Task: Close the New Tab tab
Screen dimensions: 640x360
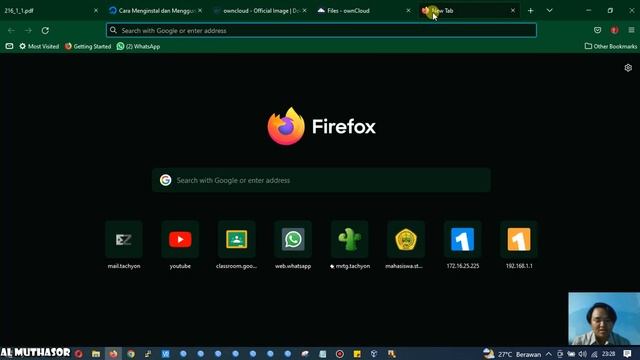Action: click(513, 11)
